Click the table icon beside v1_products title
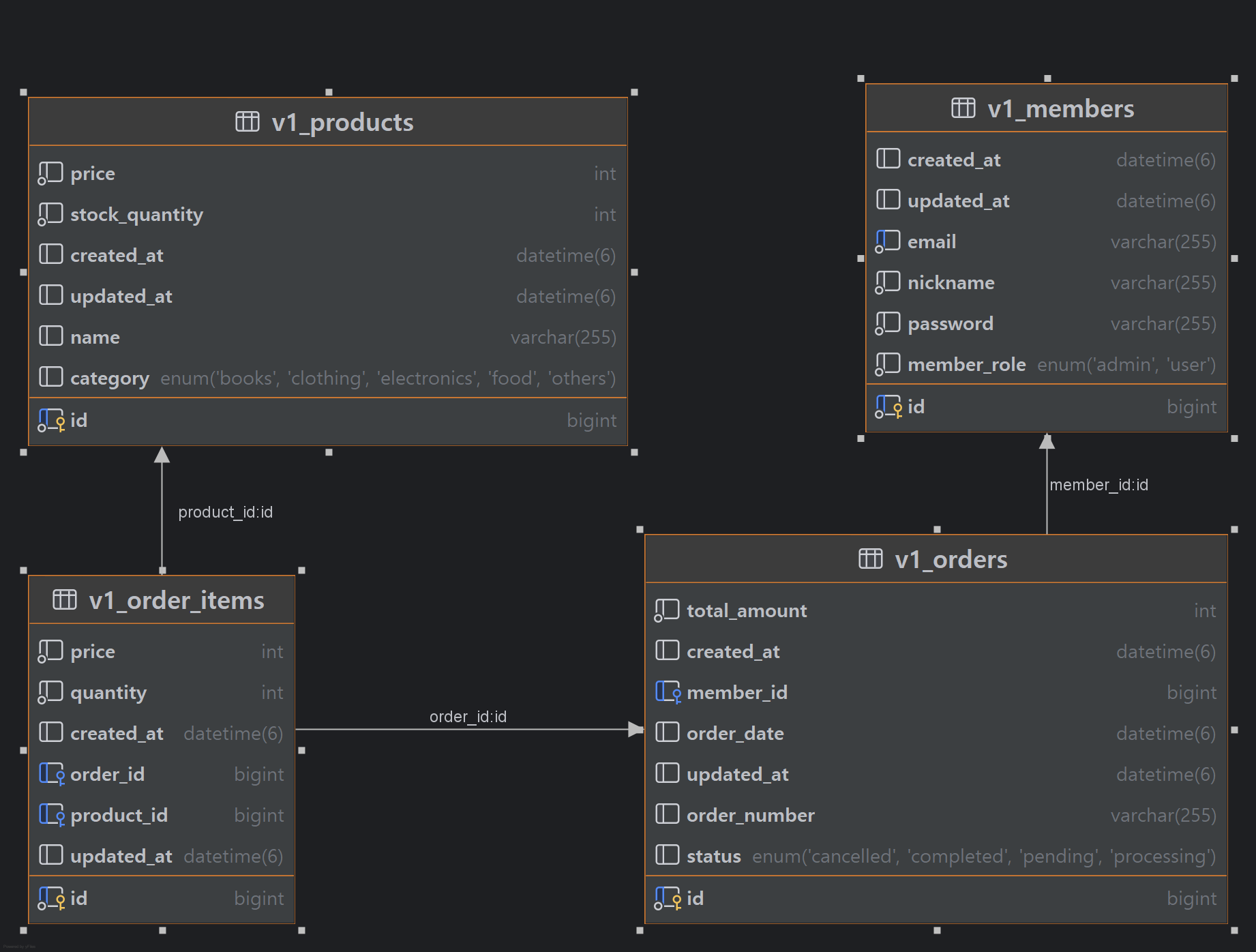 (248, 122)
